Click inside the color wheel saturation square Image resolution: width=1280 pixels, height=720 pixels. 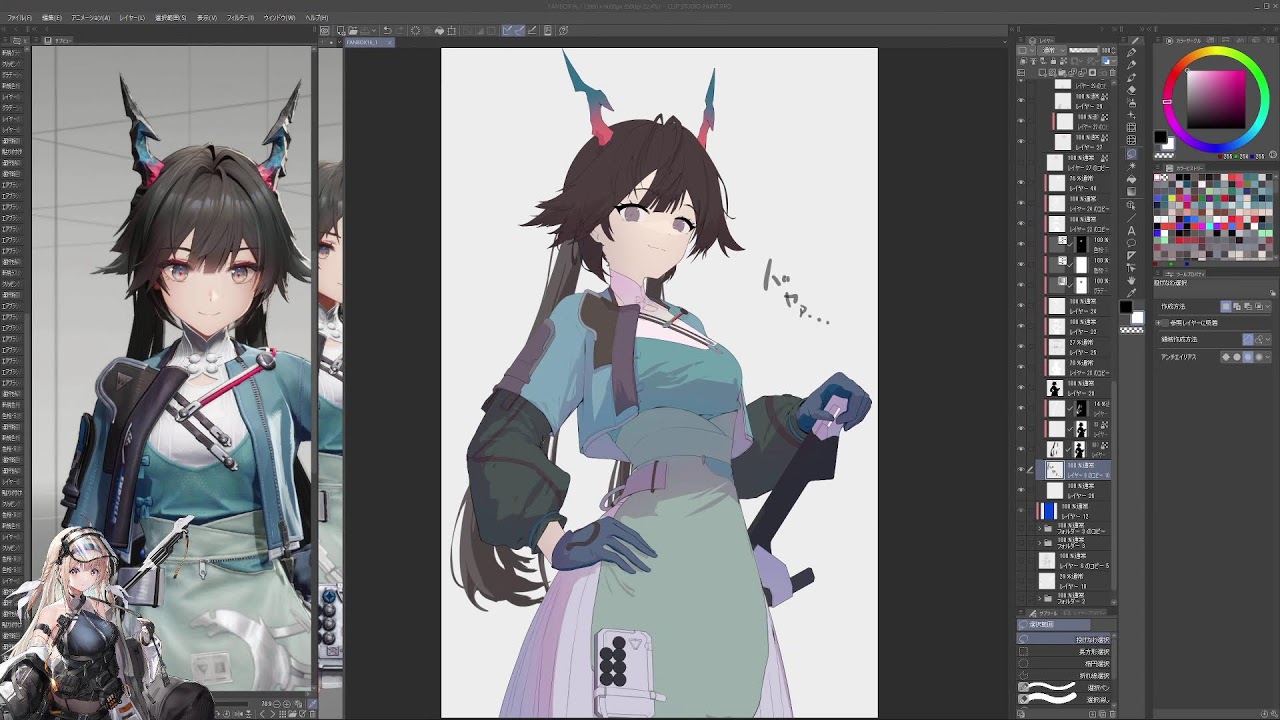[1217, 98]
